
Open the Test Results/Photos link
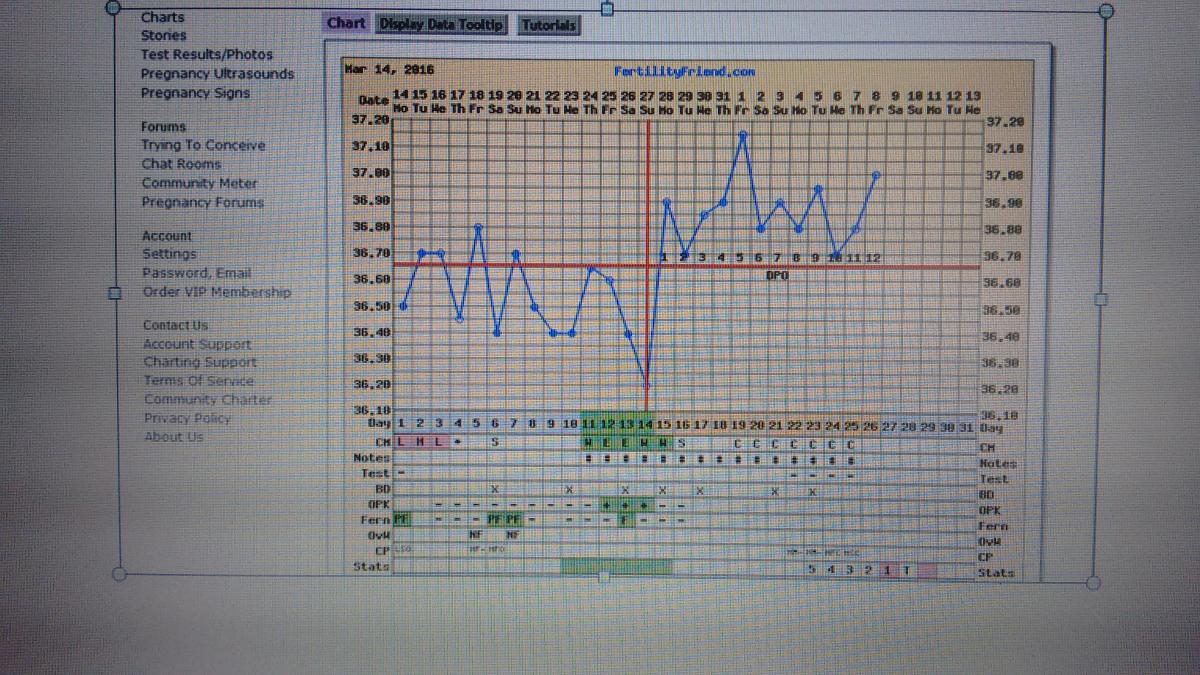pyautogui.click(x=206, y=55)
